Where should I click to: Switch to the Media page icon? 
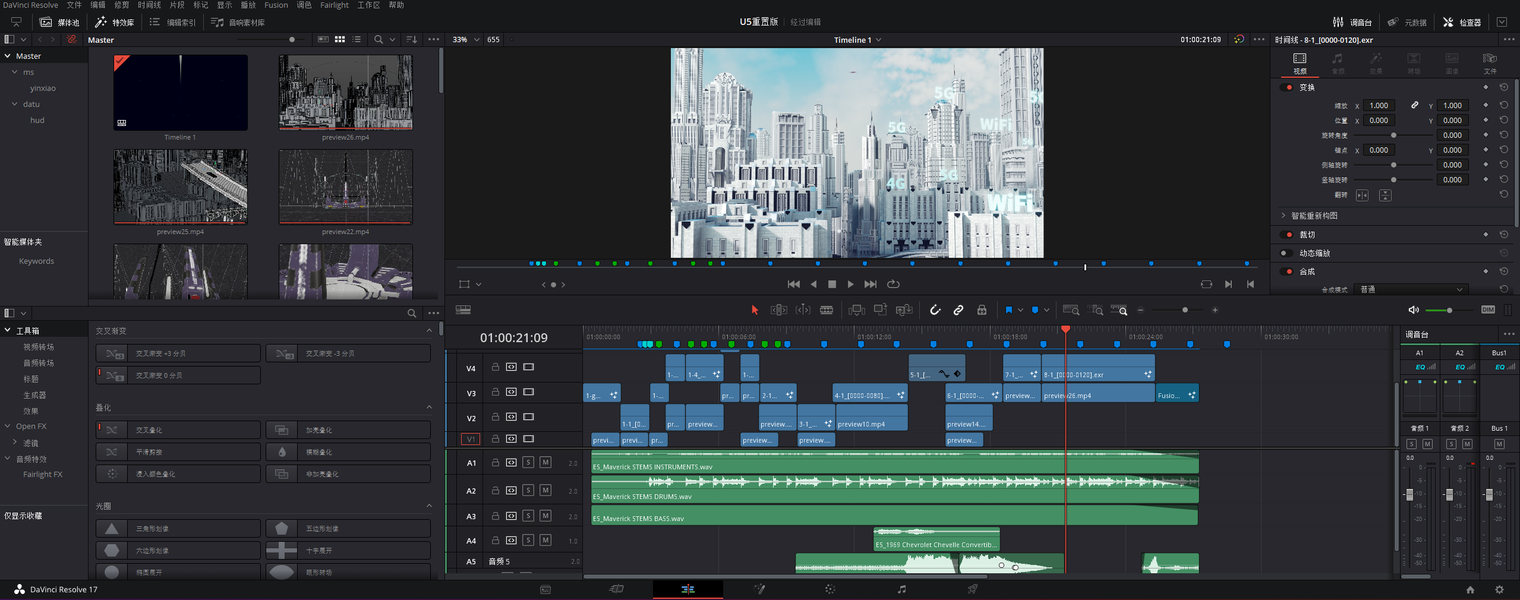545,590
